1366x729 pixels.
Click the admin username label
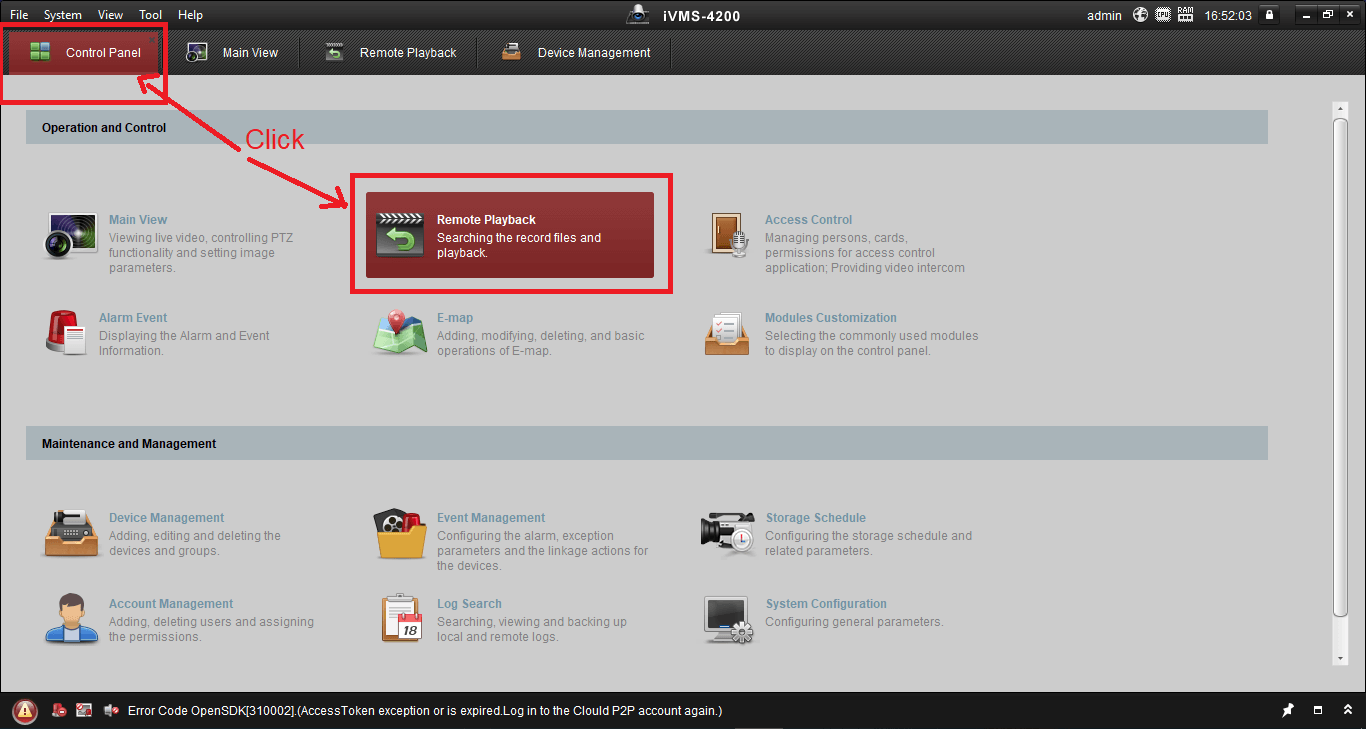[x=1104, y=15]
